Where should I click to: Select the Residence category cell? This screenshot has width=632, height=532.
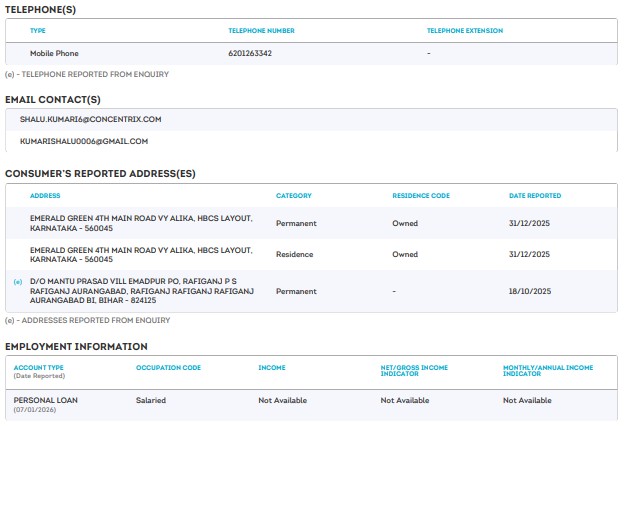[295, 254]
